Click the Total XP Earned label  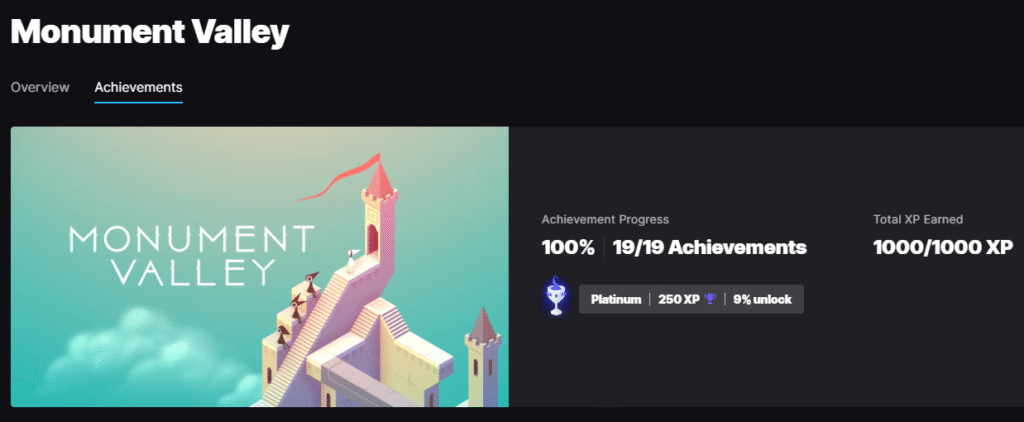(x=918, y=220)
